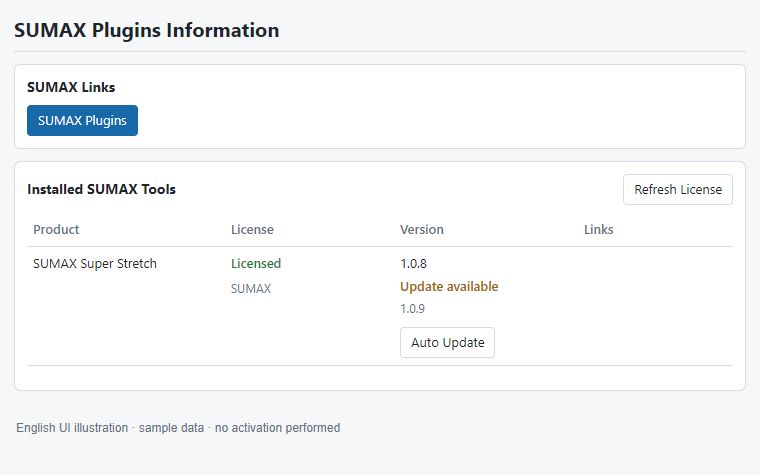Click the Update available notice

449,286
